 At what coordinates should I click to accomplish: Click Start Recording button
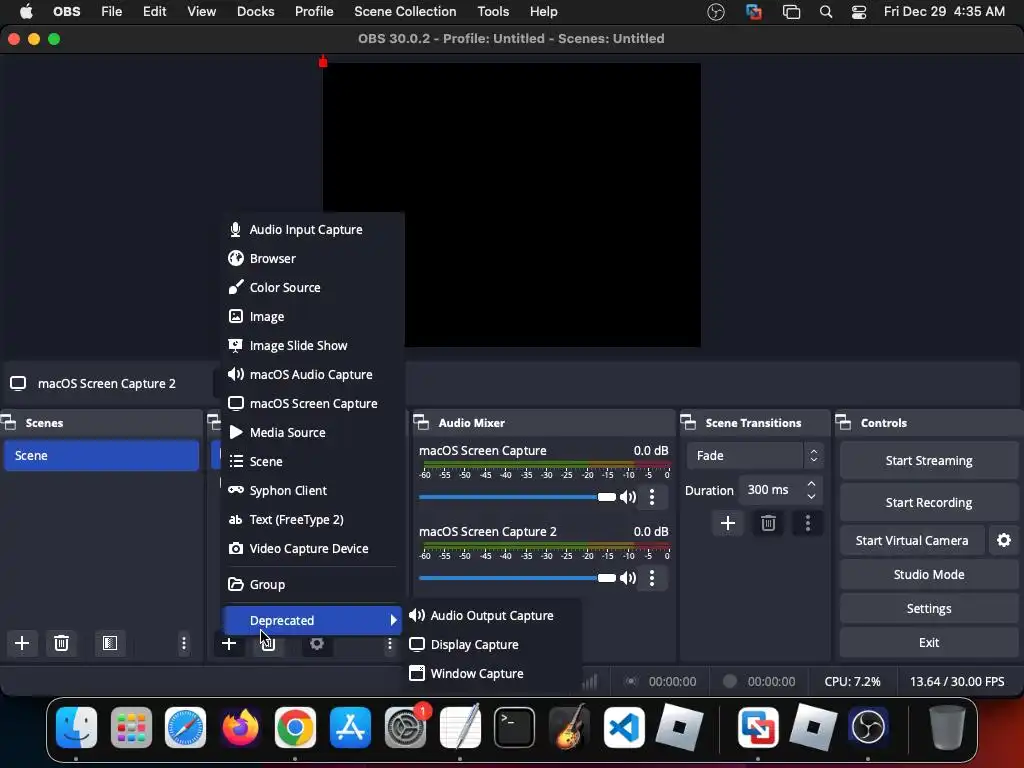click(x=929, y=502)
